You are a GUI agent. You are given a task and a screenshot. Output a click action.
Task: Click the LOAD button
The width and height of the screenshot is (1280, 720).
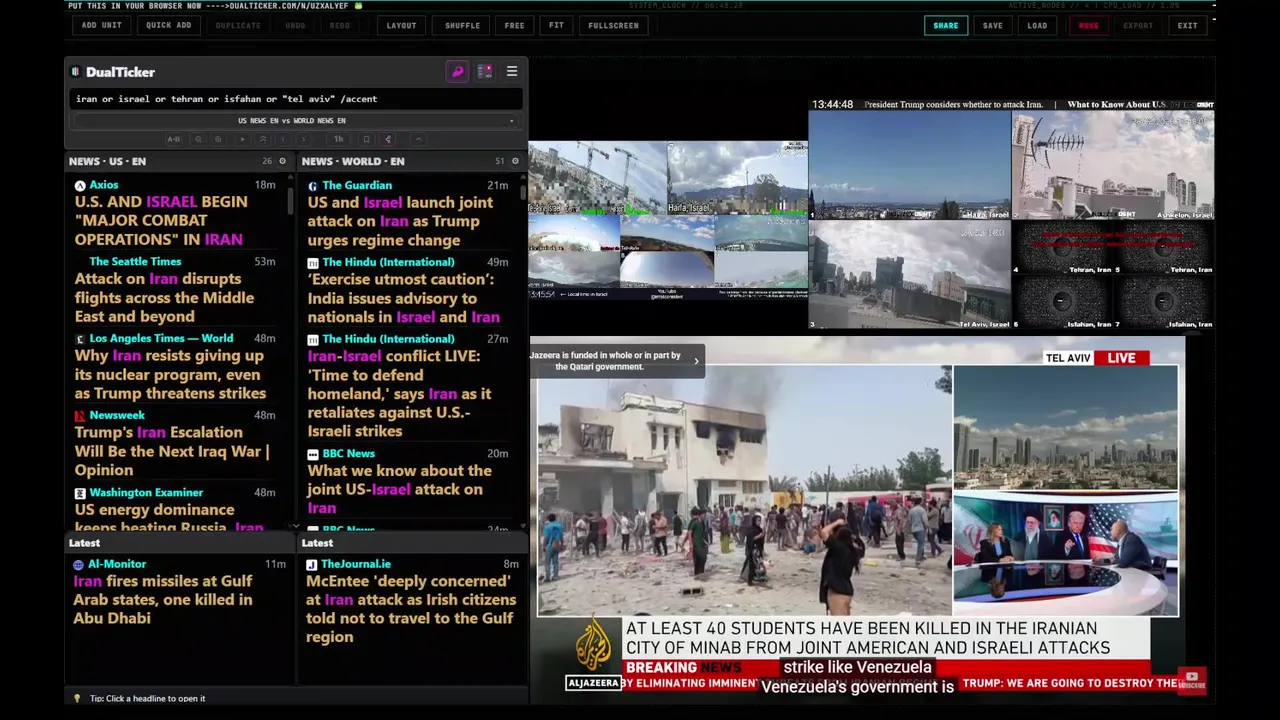click(x=1037, y=25)
